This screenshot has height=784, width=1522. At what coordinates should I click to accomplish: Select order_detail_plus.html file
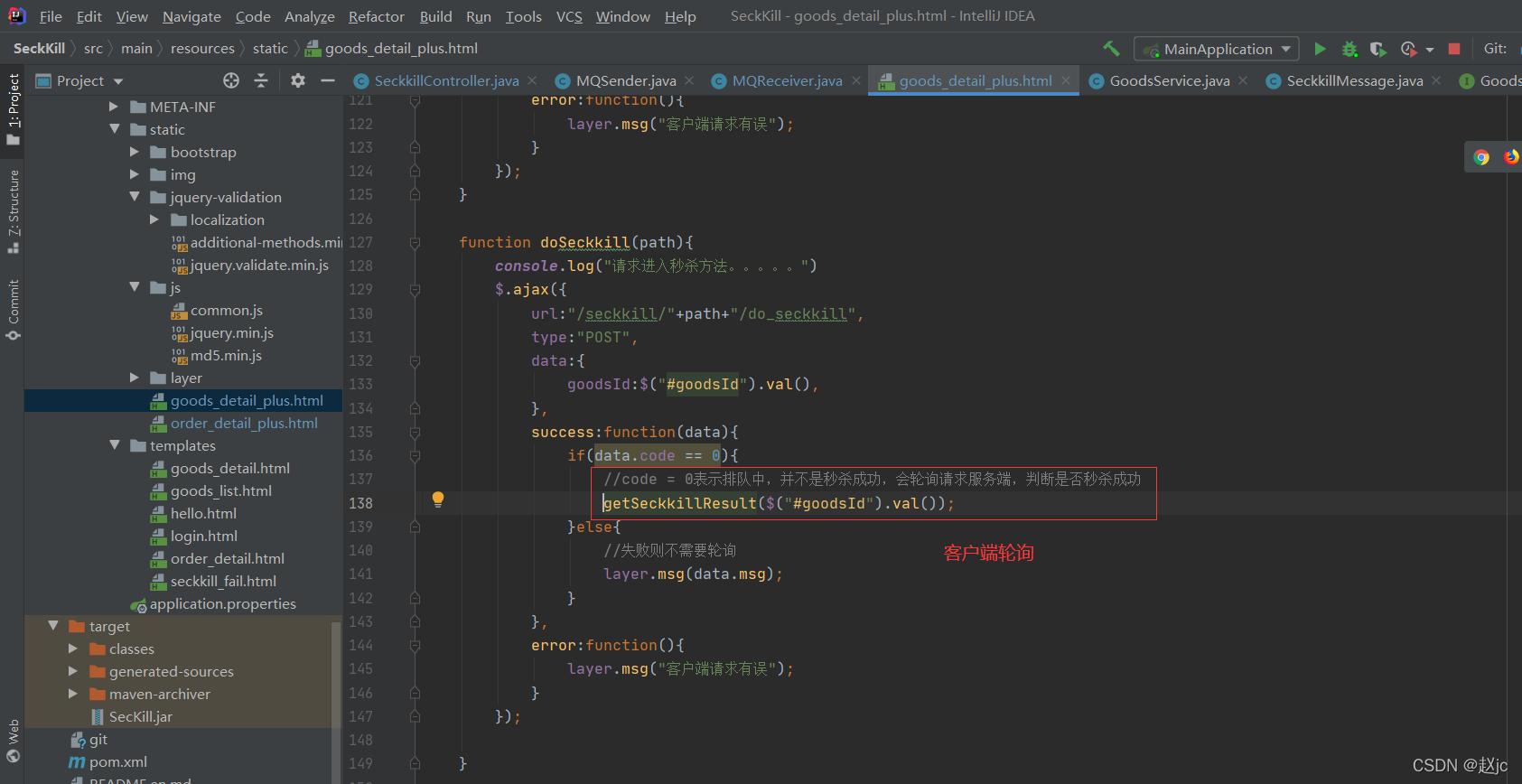(x=244, y=423)
